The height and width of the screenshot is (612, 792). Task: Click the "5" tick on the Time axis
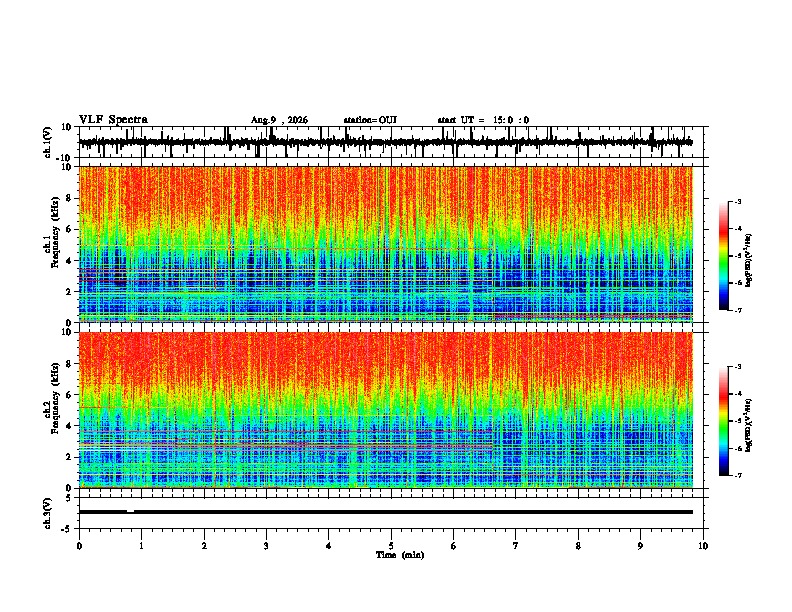[391, 546]
